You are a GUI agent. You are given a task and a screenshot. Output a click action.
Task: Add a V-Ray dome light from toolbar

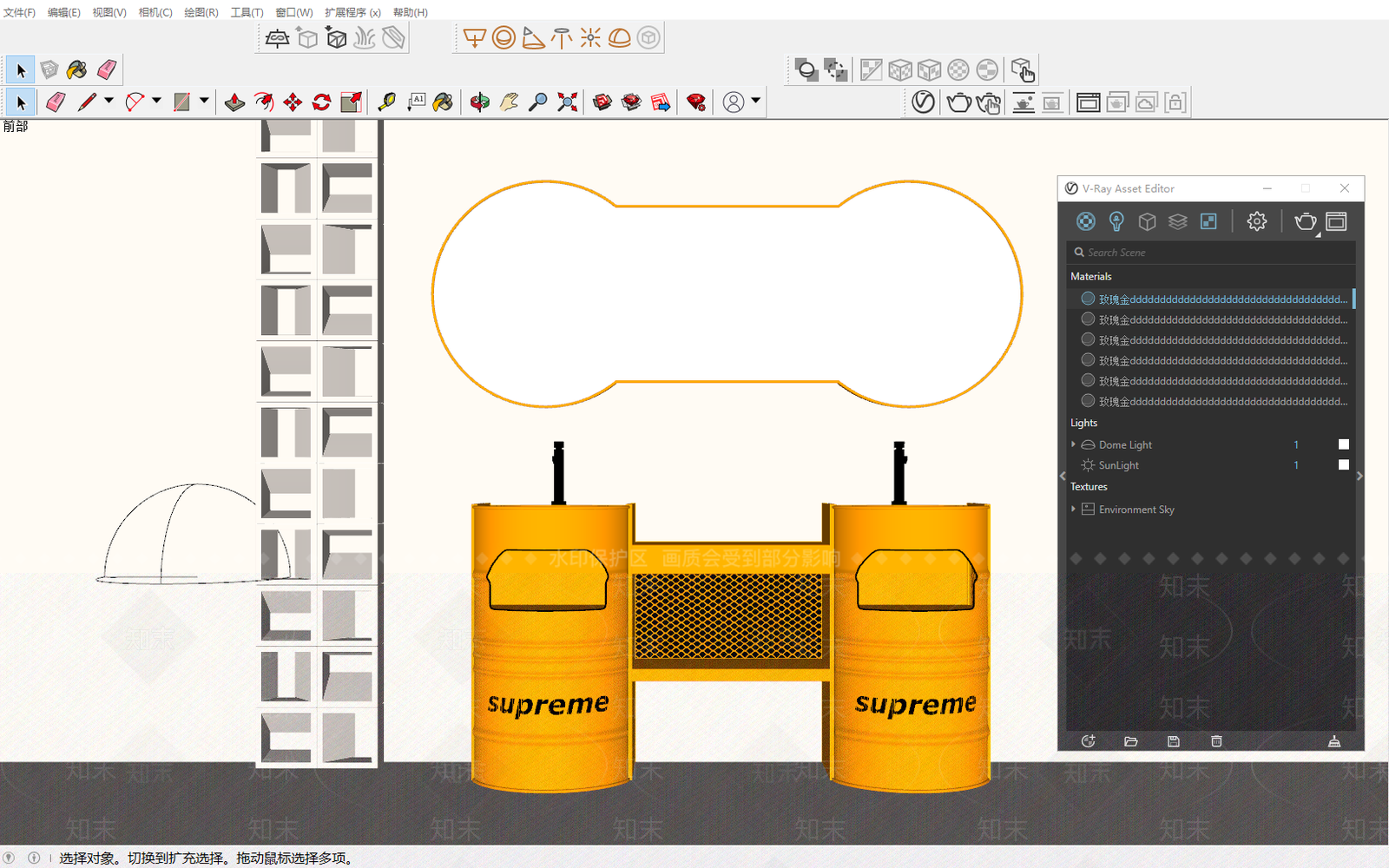[620, 38]
